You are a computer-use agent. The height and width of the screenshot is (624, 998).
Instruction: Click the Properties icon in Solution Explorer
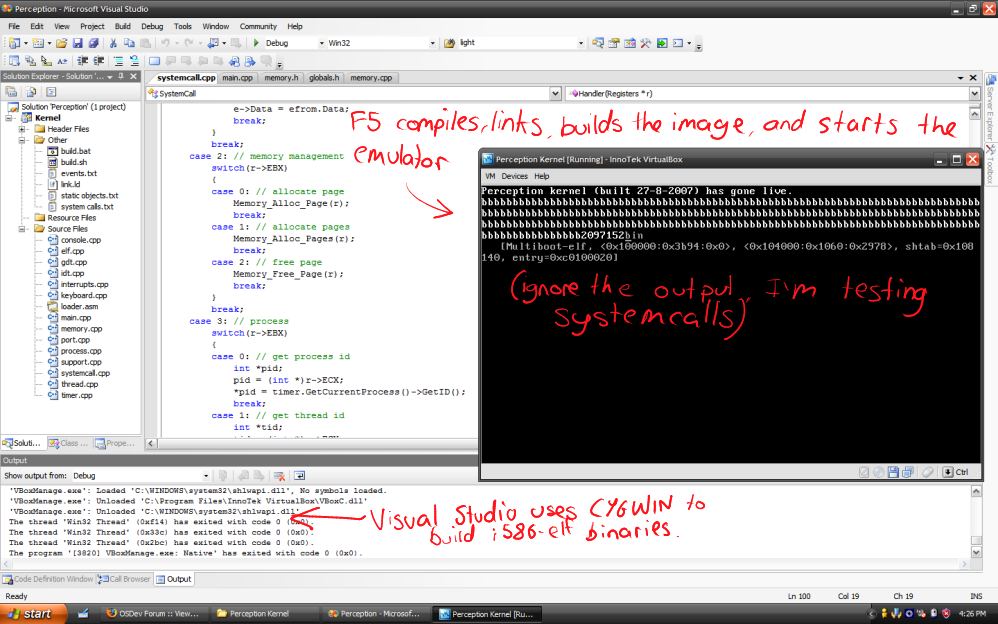tap(11, 92)
